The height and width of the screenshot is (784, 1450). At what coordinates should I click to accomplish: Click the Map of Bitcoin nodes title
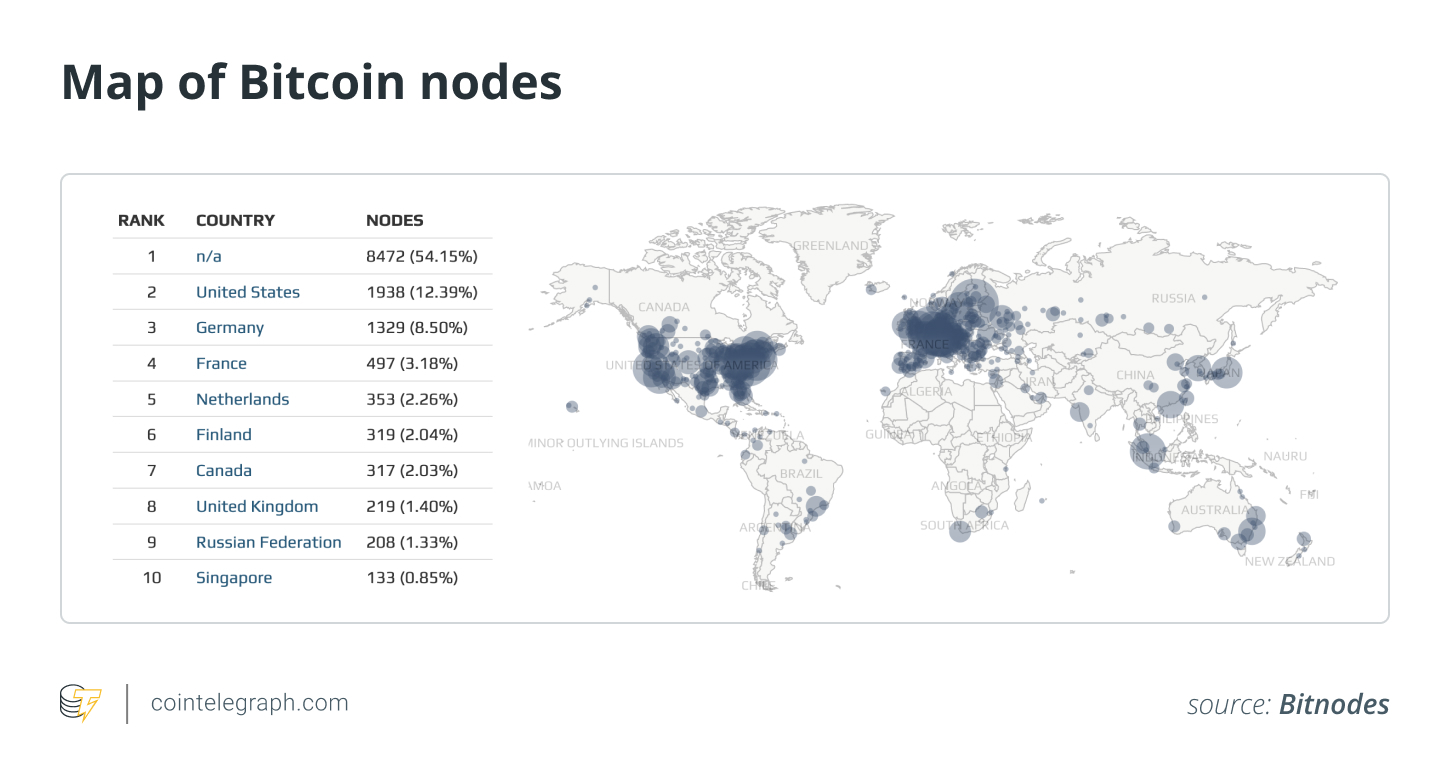(x=312, y=84)
